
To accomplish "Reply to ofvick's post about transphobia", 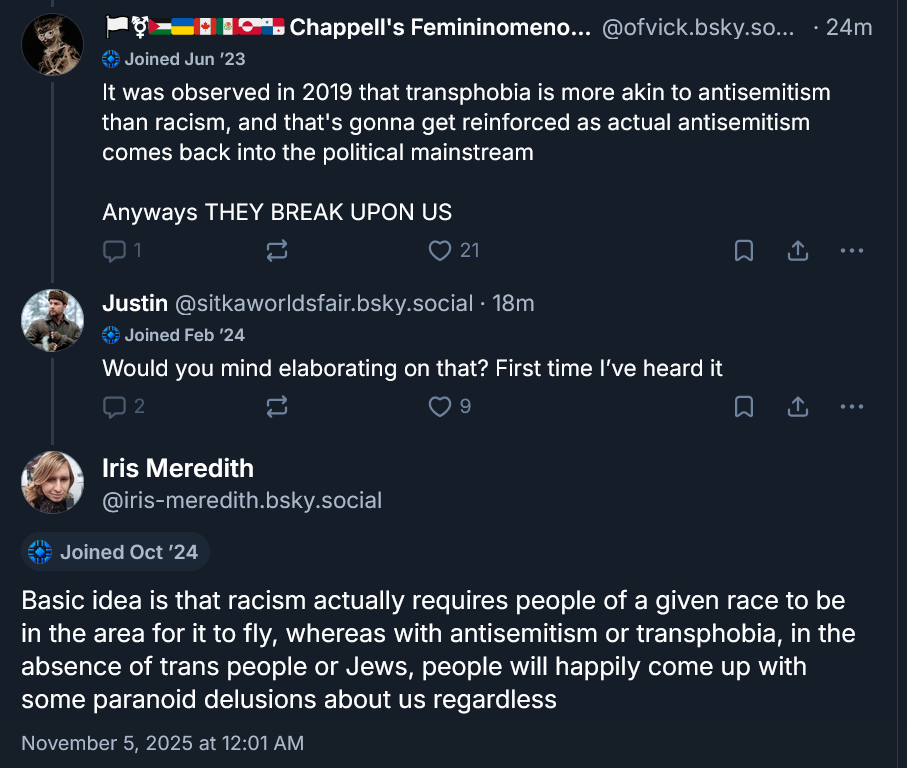I will tap(116, 250).
